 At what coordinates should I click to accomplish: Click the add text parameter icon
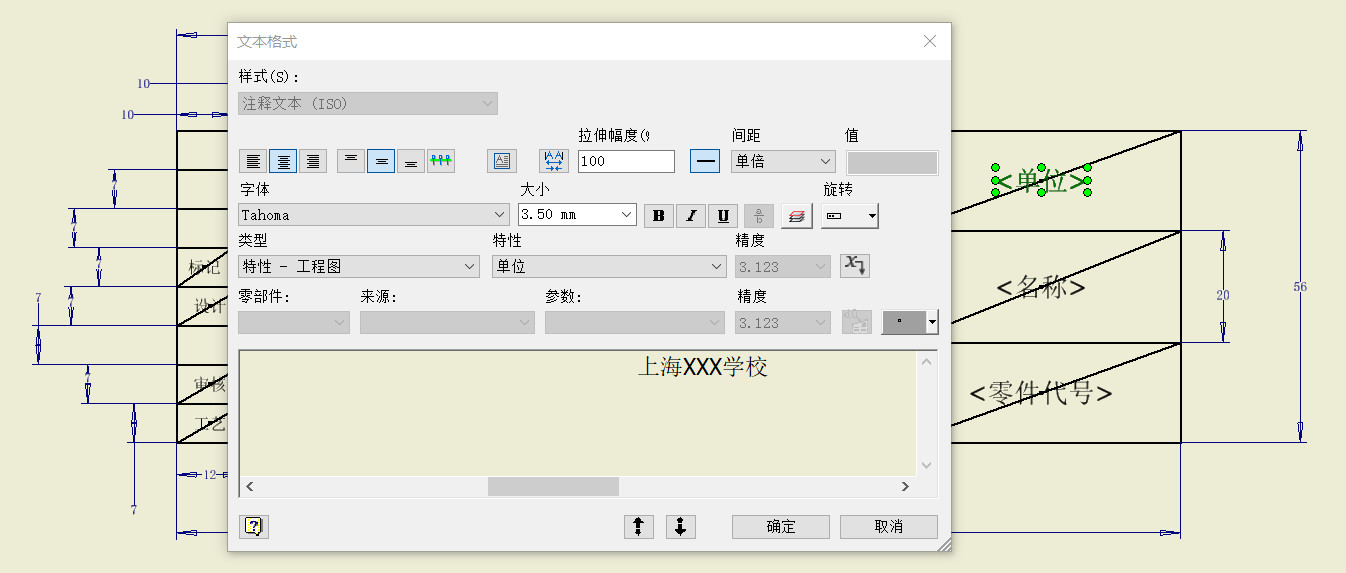tap(855, 266)
